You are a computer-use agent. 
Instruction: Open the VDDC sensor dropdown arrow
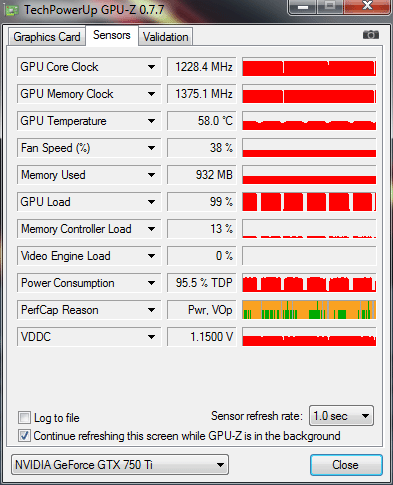151,337
